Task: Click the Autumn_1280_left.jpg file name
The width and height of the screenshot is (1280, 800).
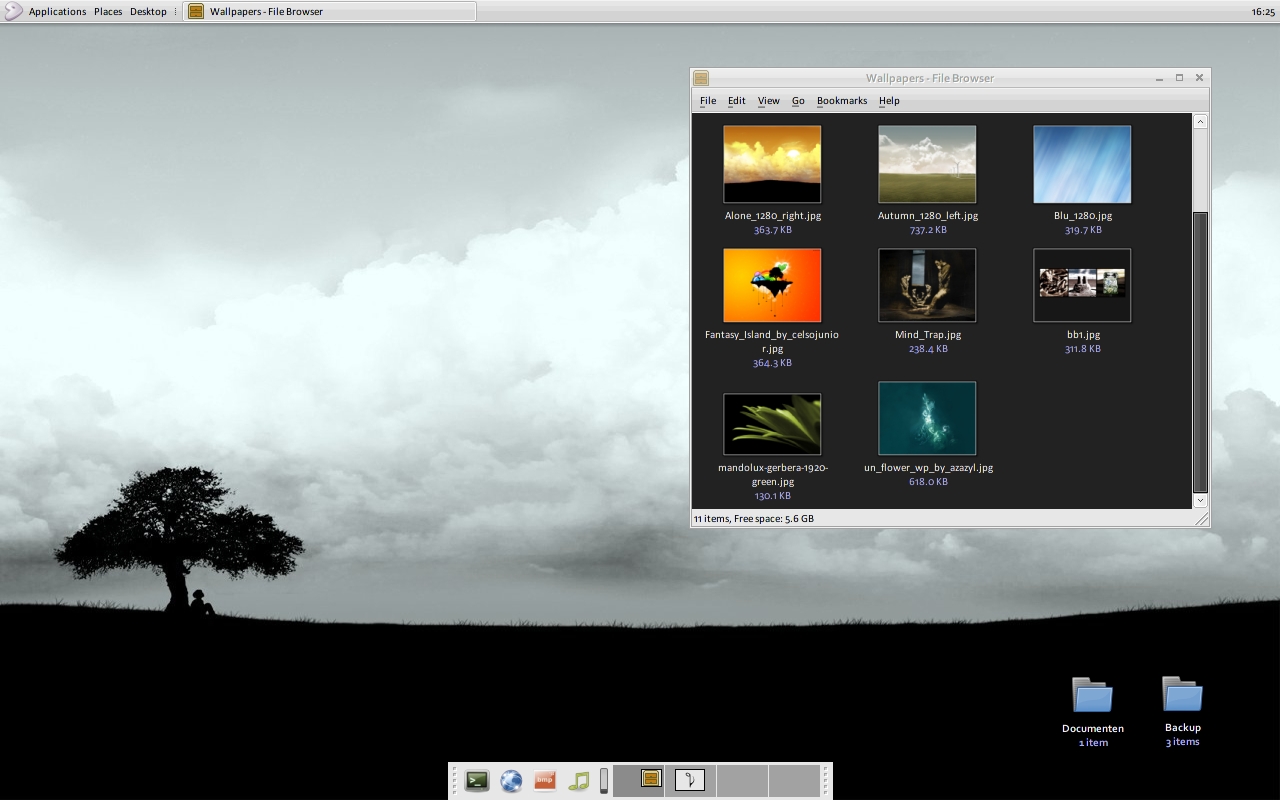Action: (928, 216)
